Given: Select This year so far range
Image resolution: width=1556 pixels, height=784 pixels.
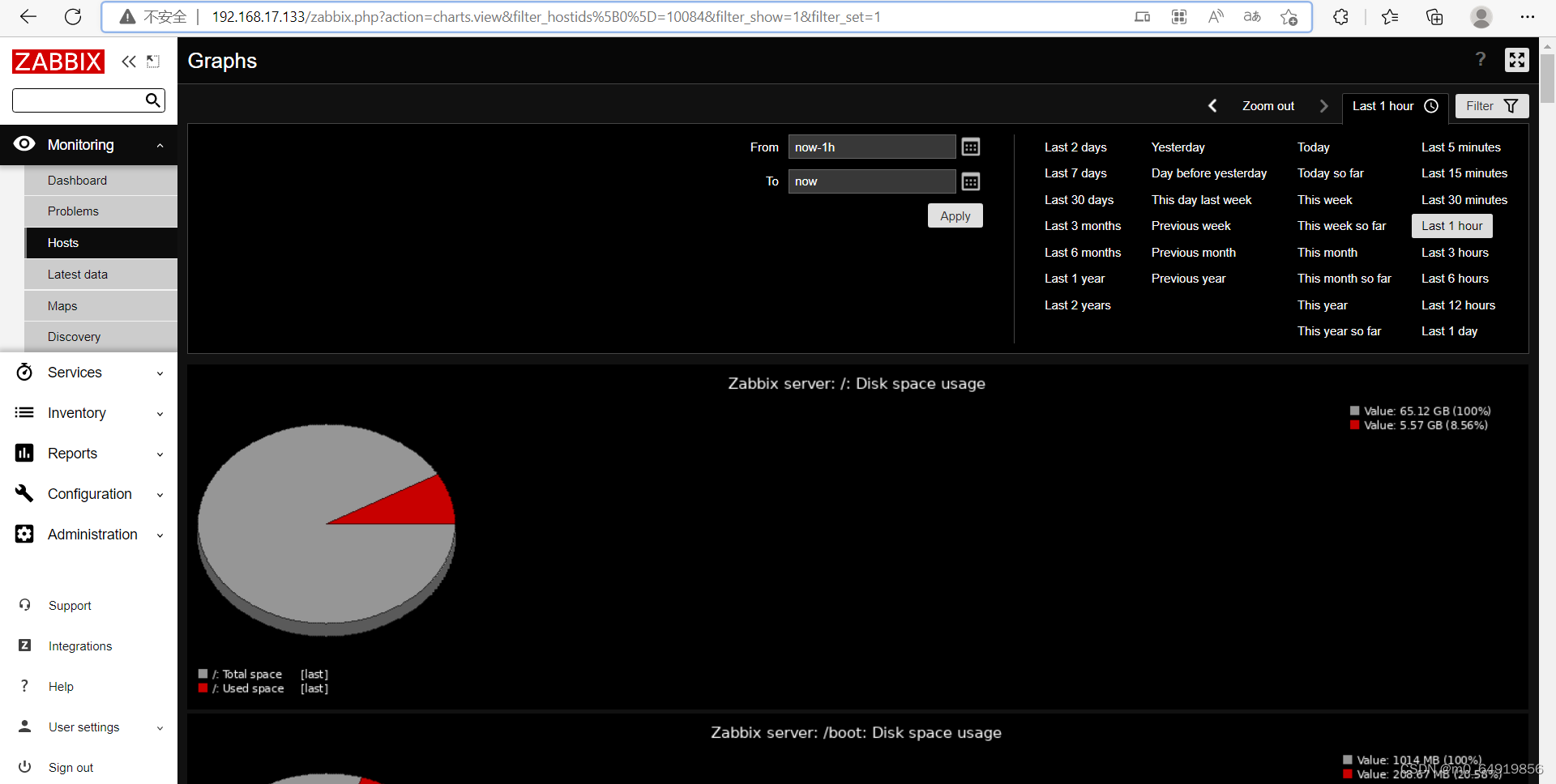Looking at the screenshot, I should coord(1339,331).
